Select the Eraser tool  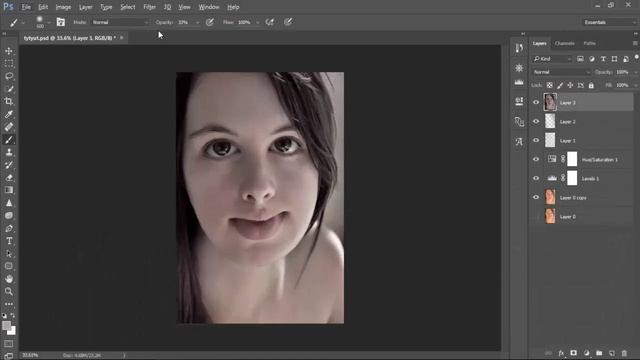coord(9,178)
